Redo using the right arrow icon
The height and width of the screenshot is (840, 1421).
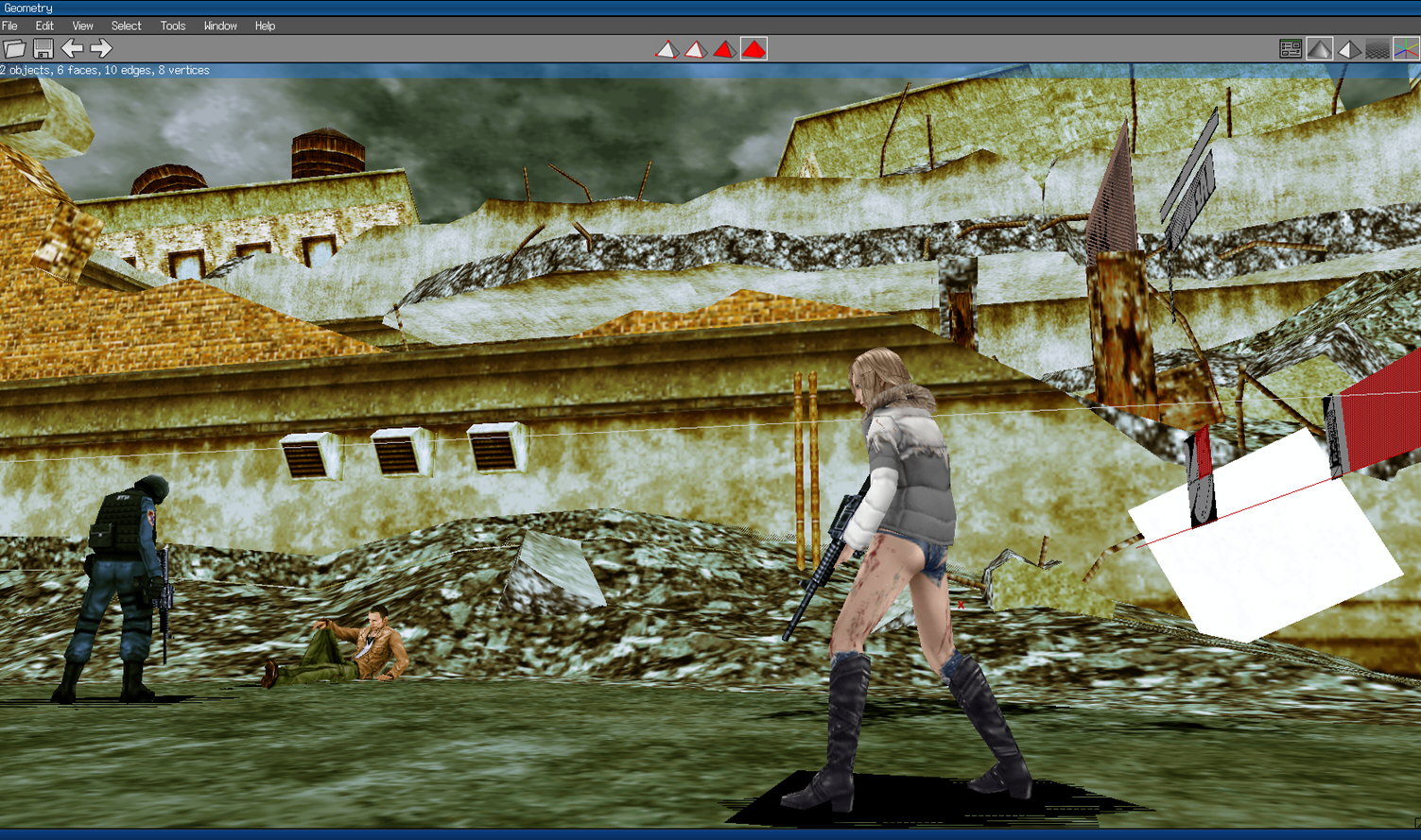(101, 48)
